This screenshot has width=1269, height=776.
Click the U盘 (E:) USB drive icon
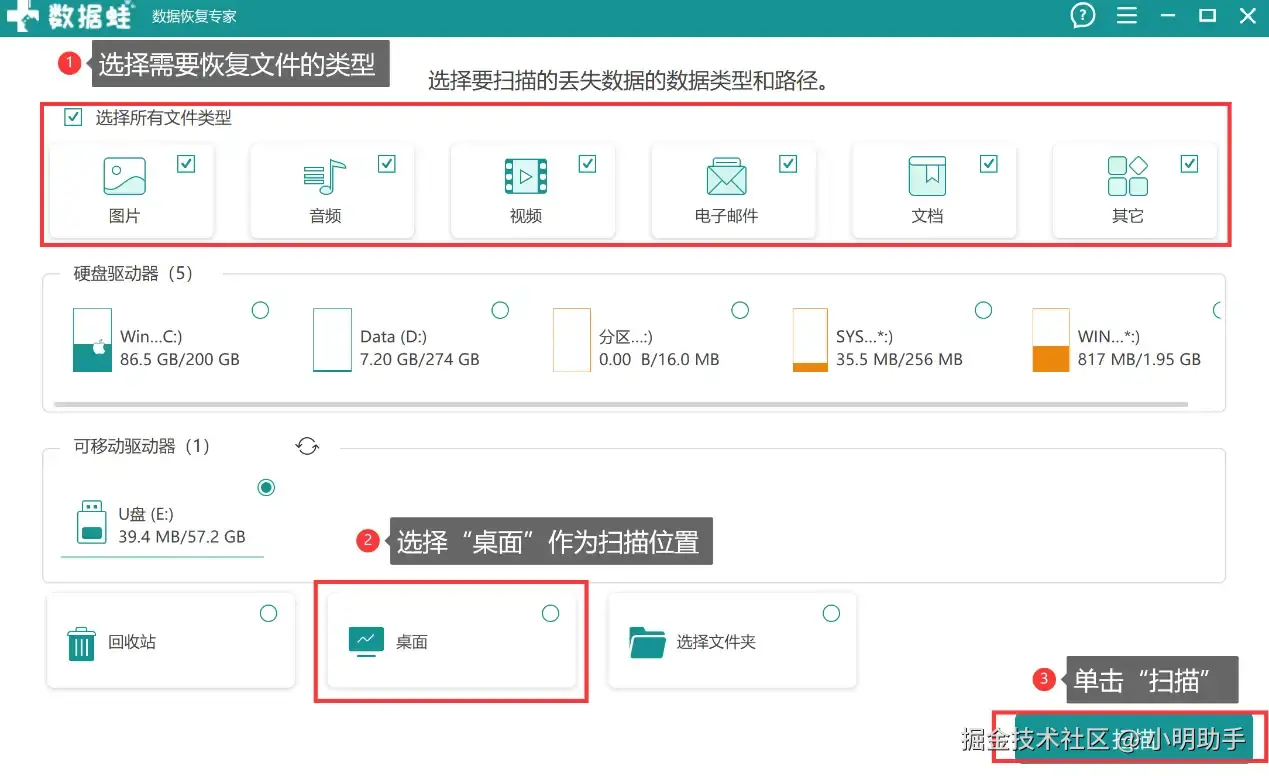pos(92,523)
